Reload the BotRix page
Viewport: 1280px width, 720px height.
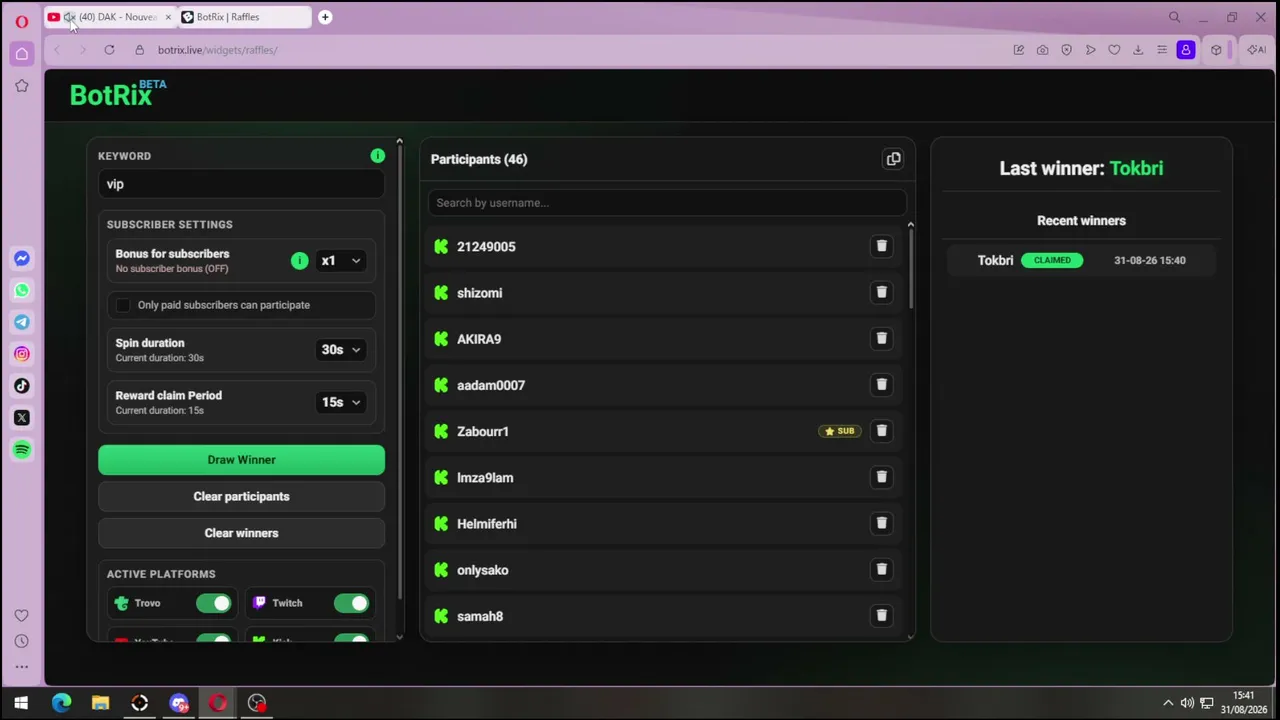coord(109,50)
